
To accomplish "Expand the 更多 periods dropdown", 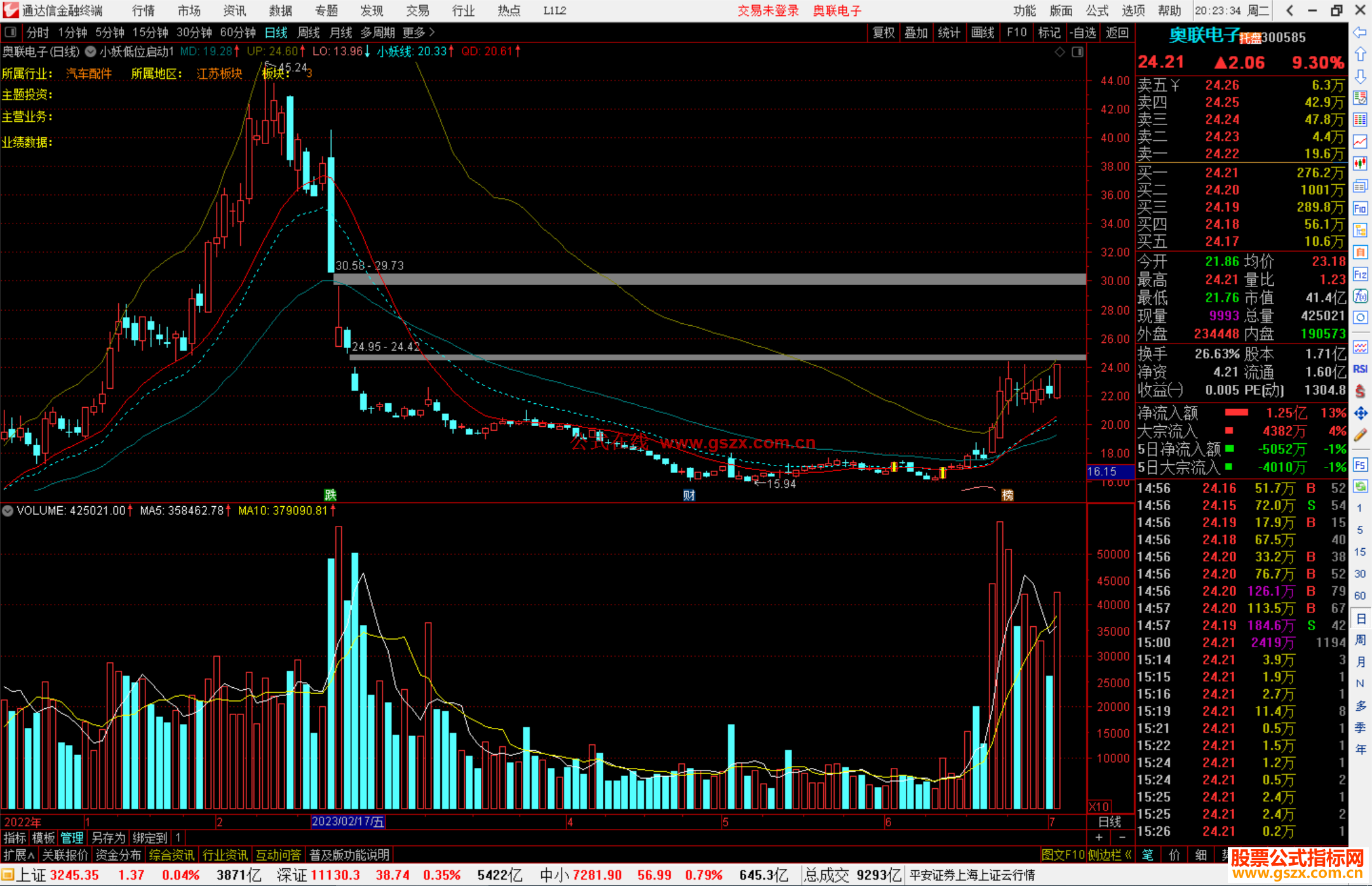I will click(419, 32).
